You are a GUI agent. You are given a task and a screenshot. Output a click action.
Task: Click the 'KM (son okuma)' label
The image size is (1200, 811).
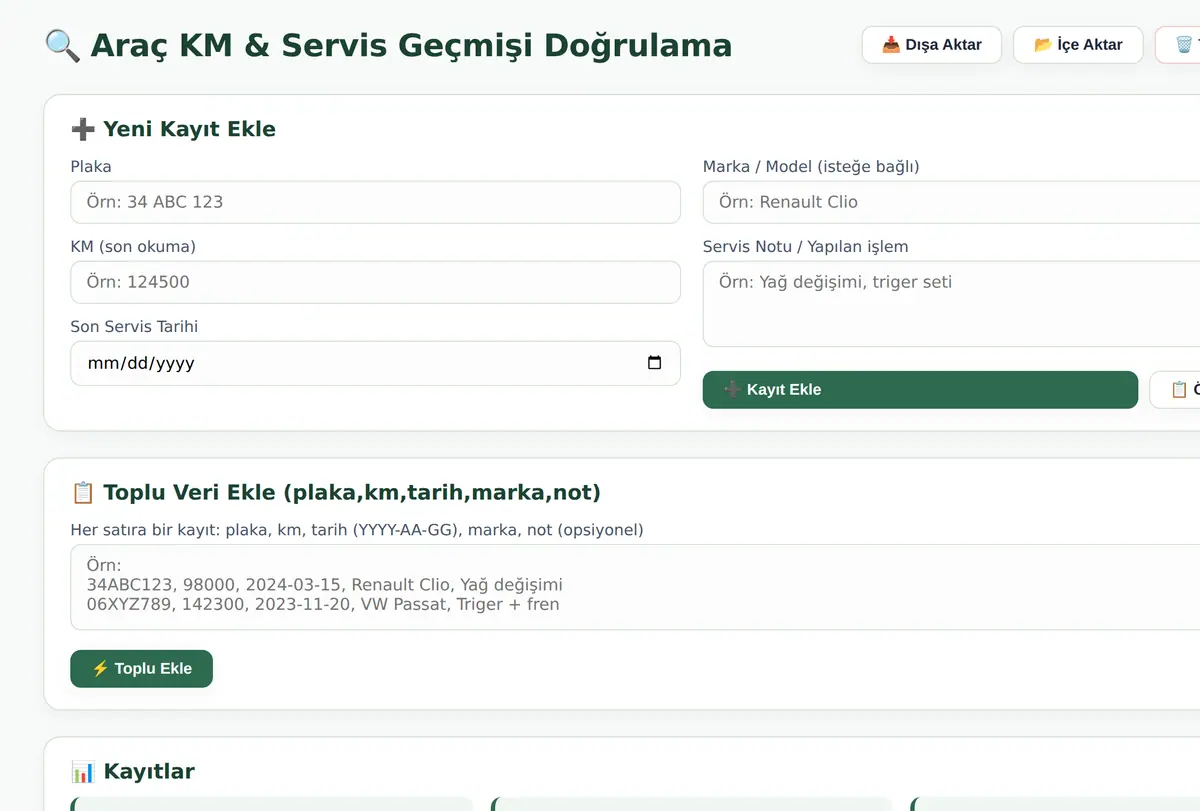[x=133, y=246]
